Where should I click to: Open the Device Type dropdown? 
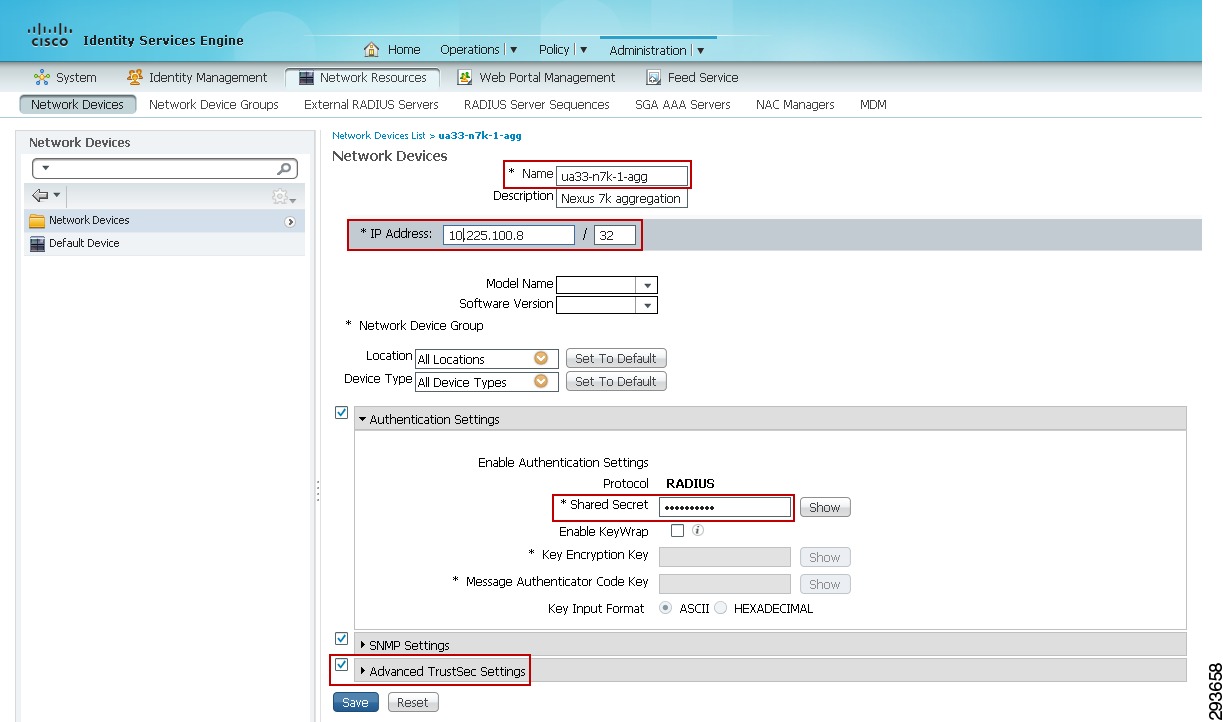541,382
